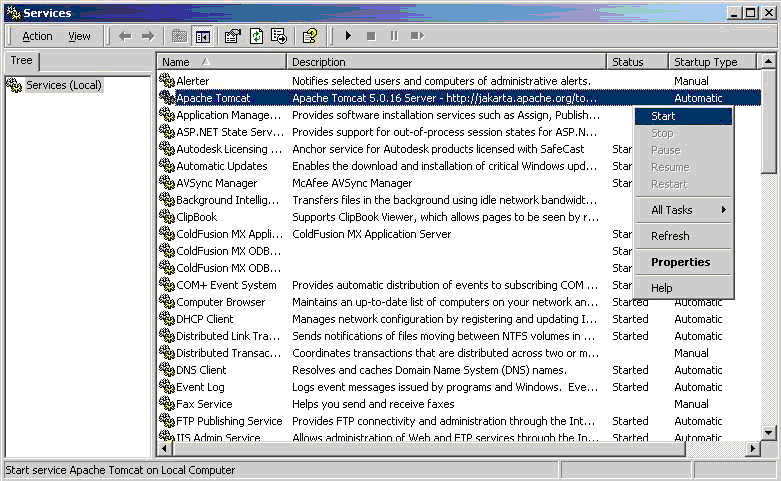The image size is (781, 481).
Task: Open the View menu
Action: [79, 36]
